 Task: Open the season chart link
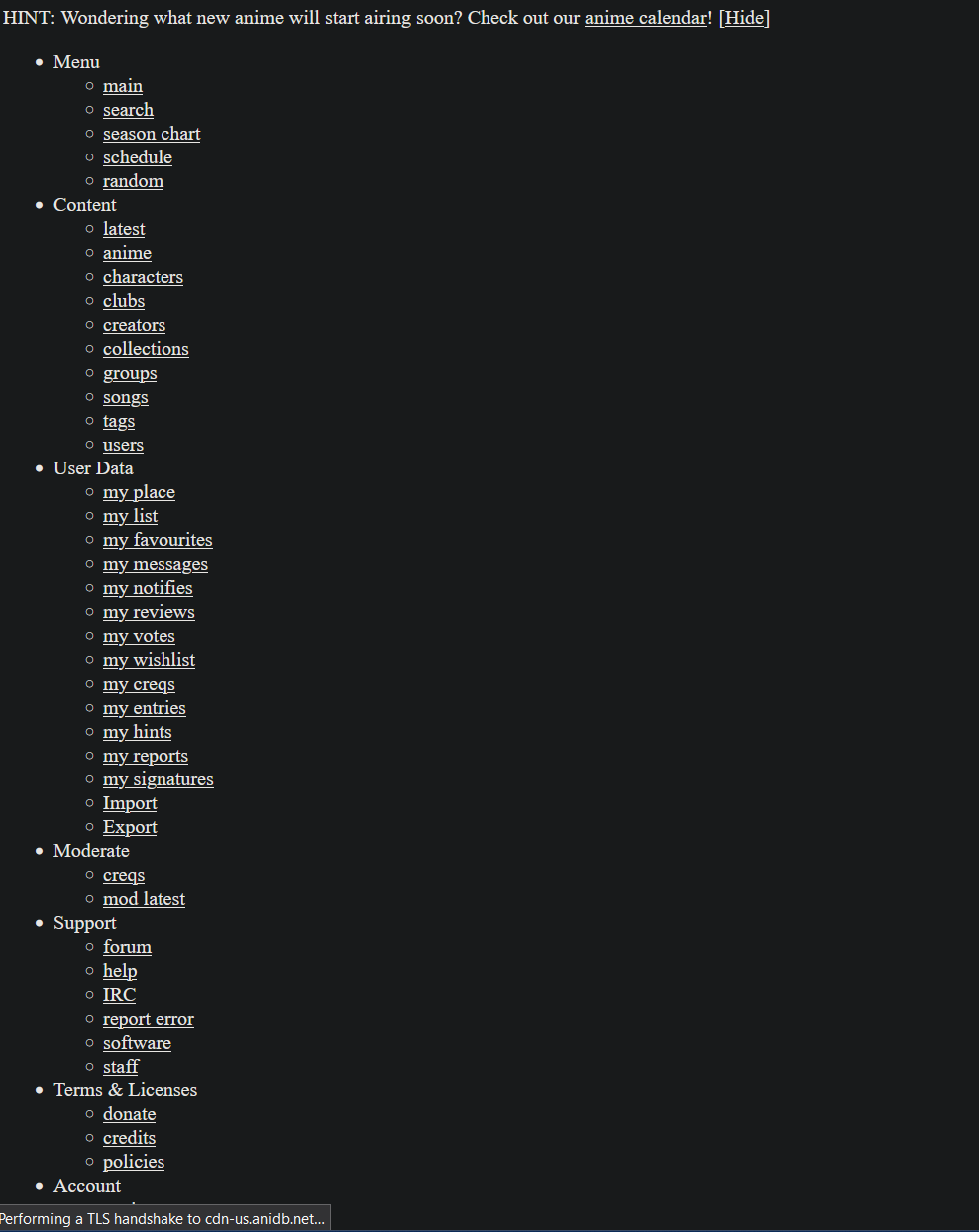152,134
